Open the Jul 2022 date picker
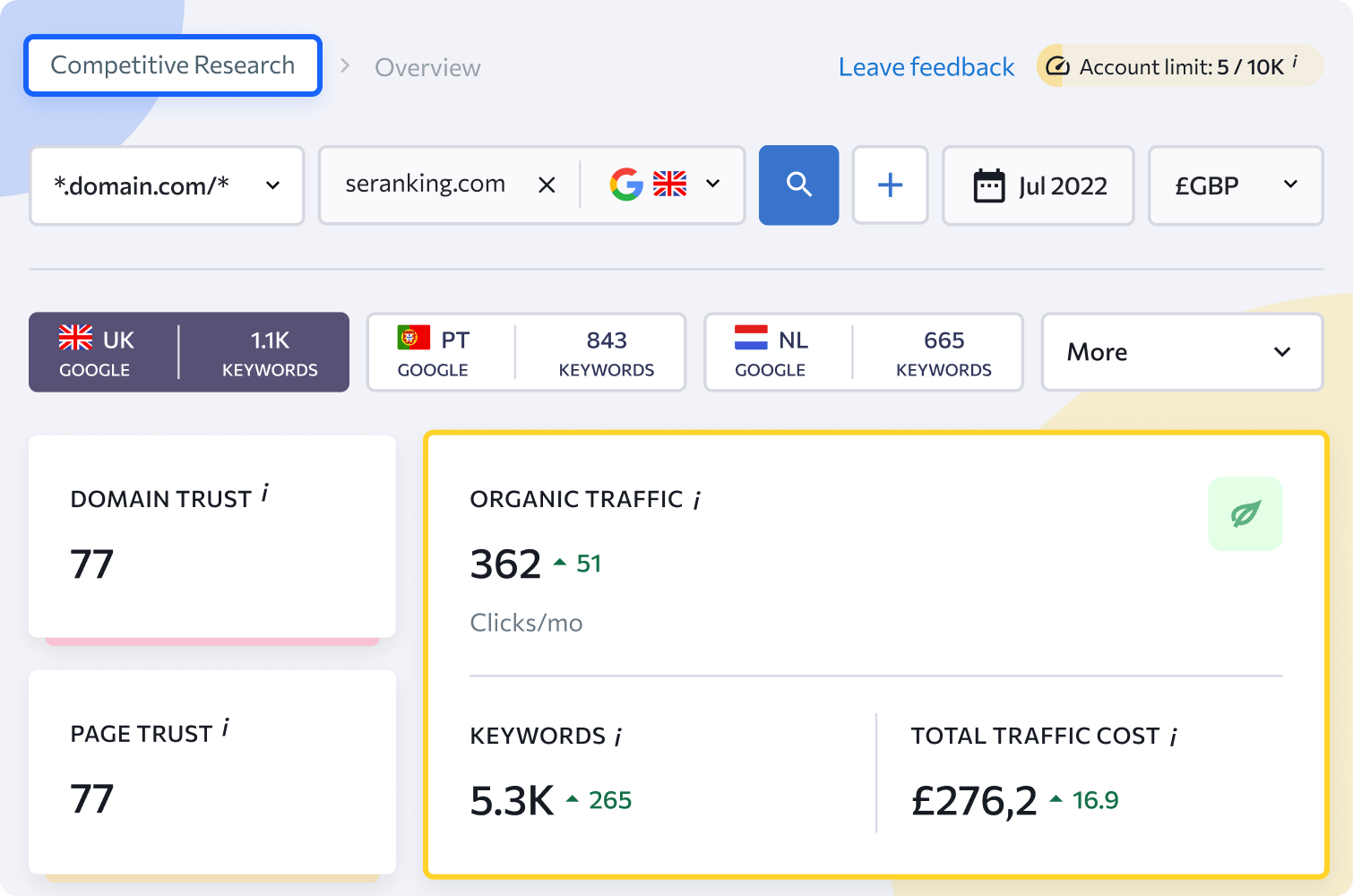This screenshot has width=1353, height=896. pos(1038,185)
